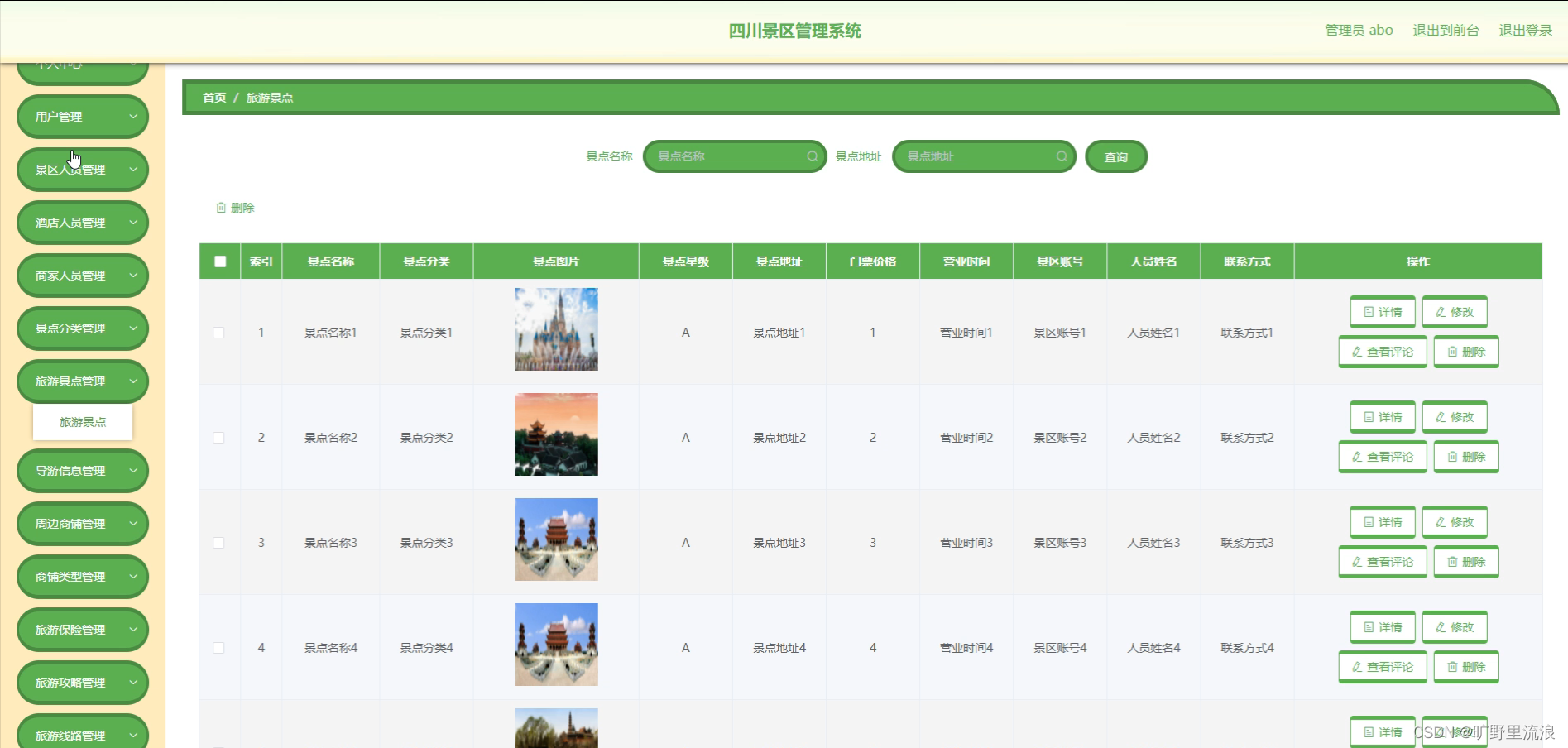
Task: Check the checkbox for 景点名称1 row
Action: pyautogui.click(x=218, y=333)
